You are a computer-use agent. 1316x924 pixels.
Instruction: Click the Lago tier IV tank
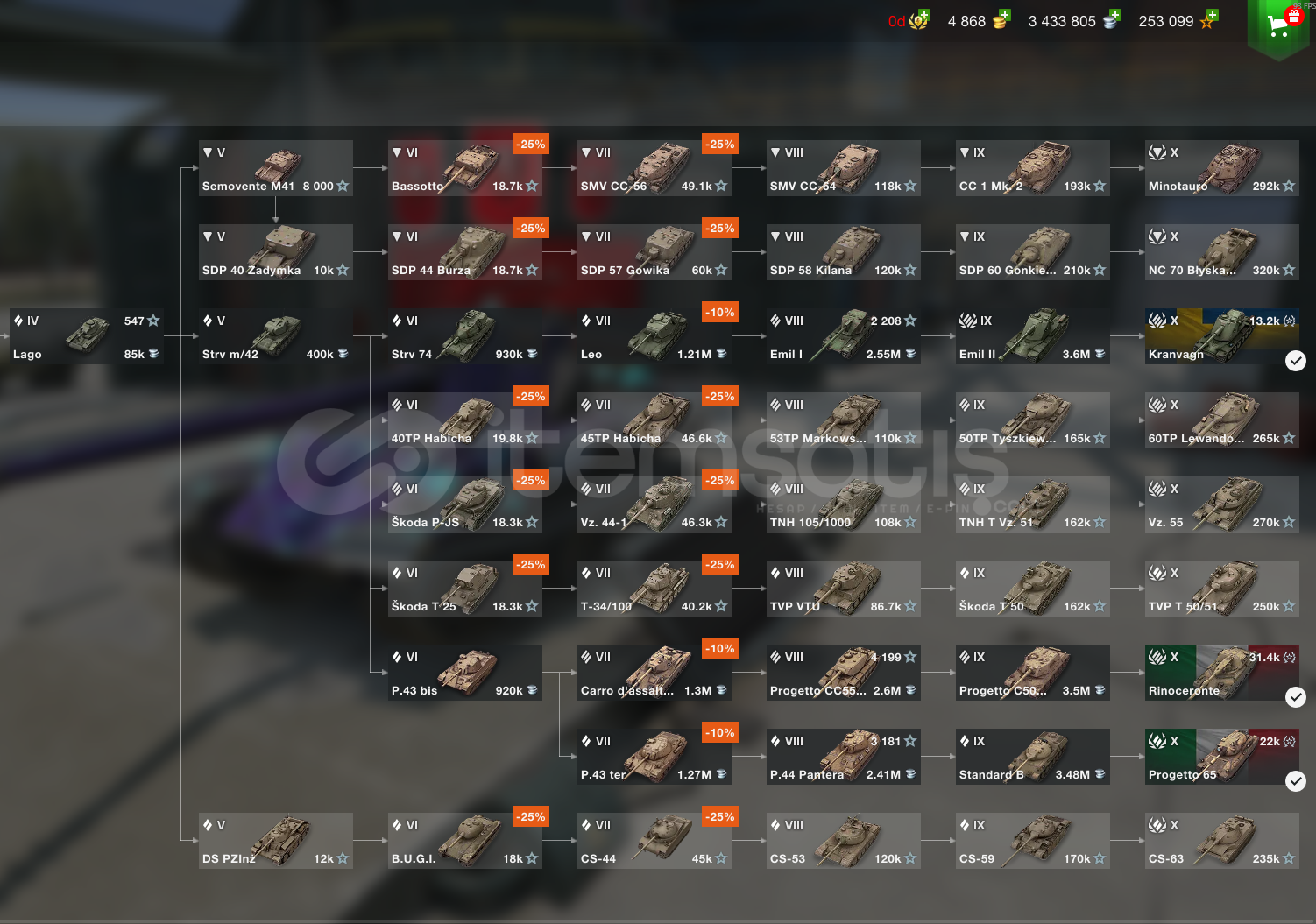coord(87,336)
